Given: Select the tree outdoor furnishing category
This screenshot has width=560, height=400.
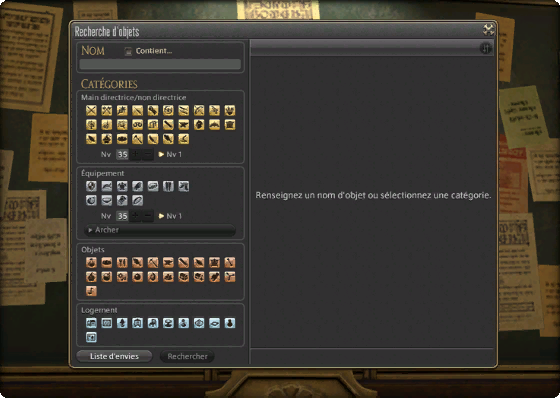Looking at the screenshot, I should 122,323.
